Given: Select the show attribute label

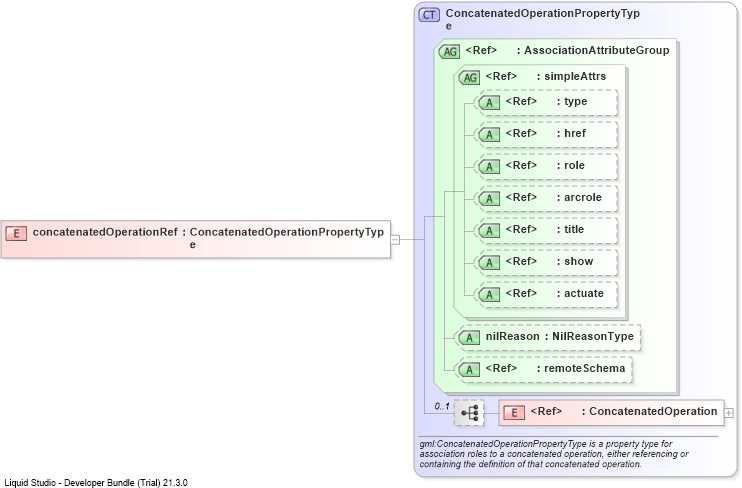Looking at the screenshot, I should pyautogui.click(x=578, y=261).
